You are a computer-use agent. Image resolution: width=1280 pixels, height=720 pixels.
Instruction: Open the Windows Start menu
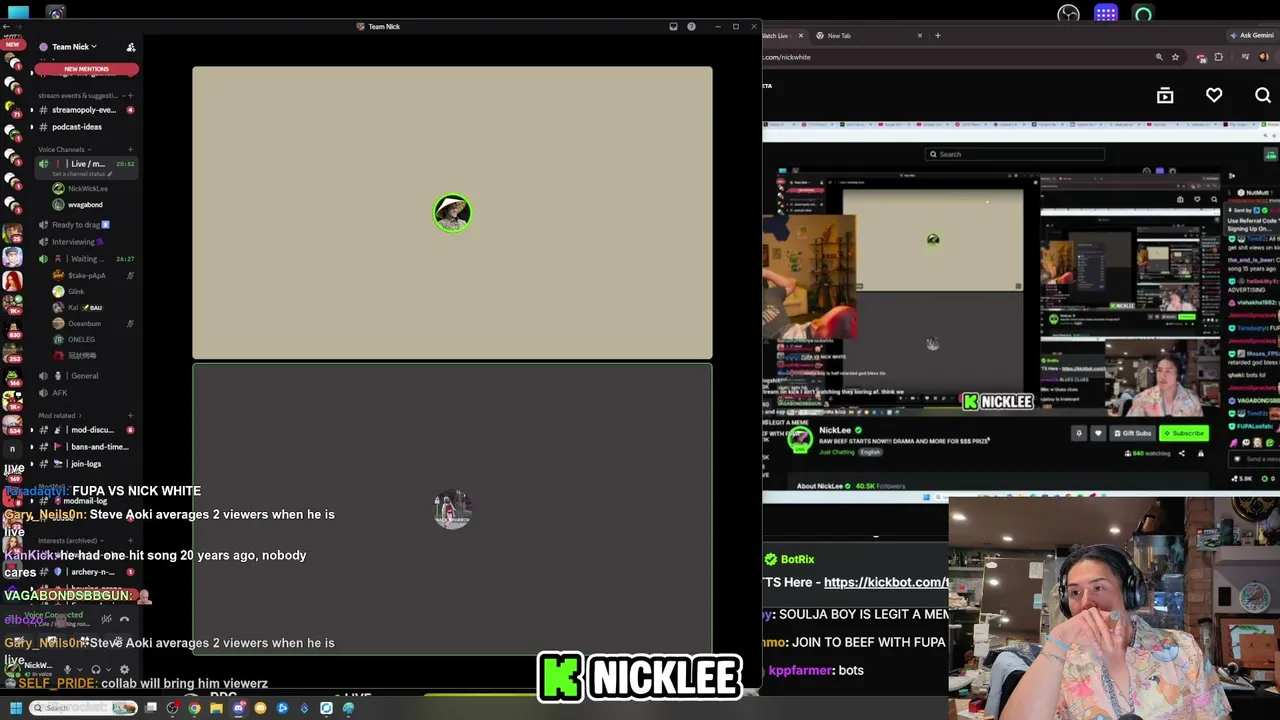(x=16, y=708)
